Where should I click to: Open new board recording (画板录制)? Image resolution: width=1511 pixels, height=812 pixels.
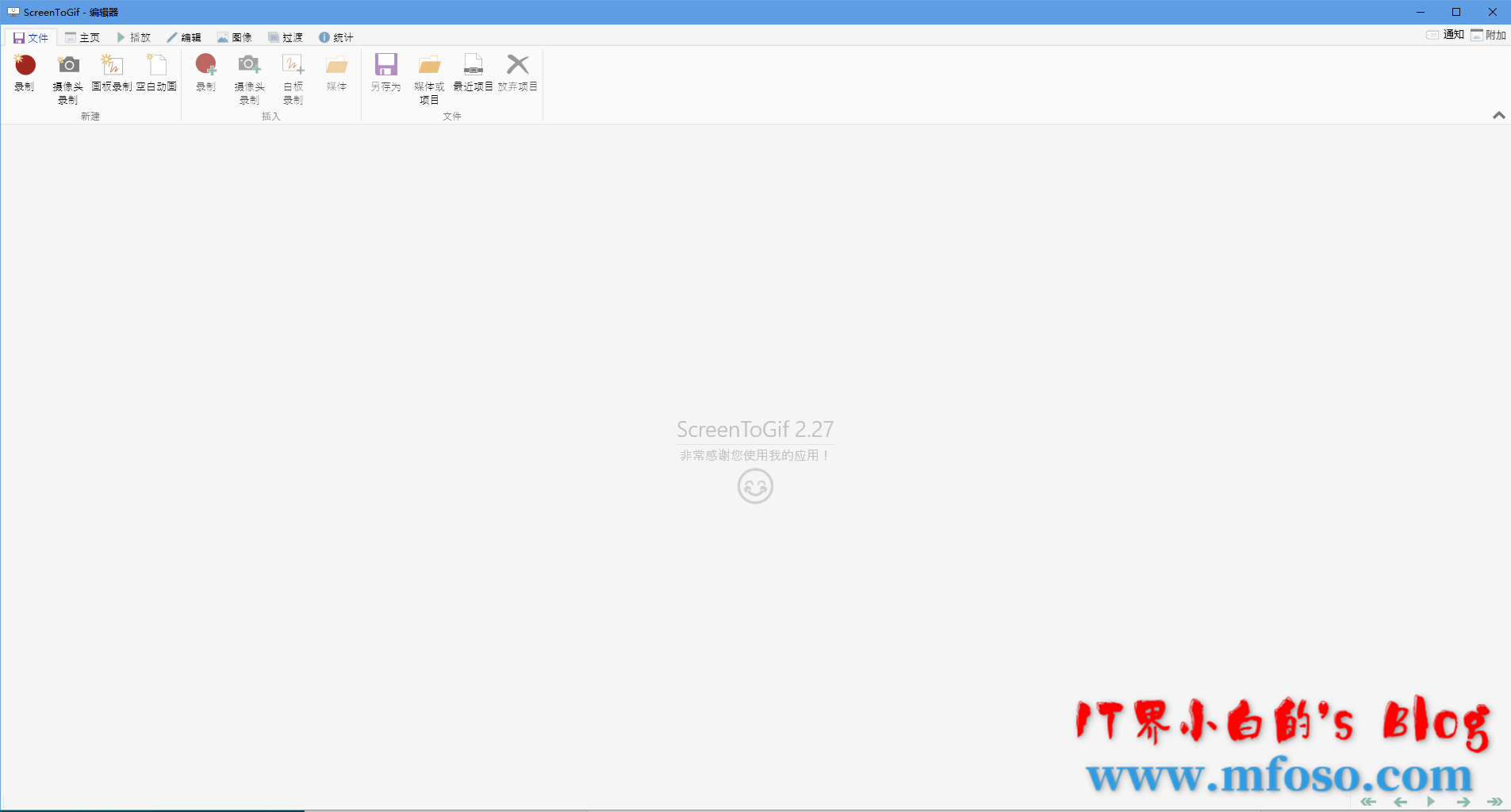click(x=112, y=73)
